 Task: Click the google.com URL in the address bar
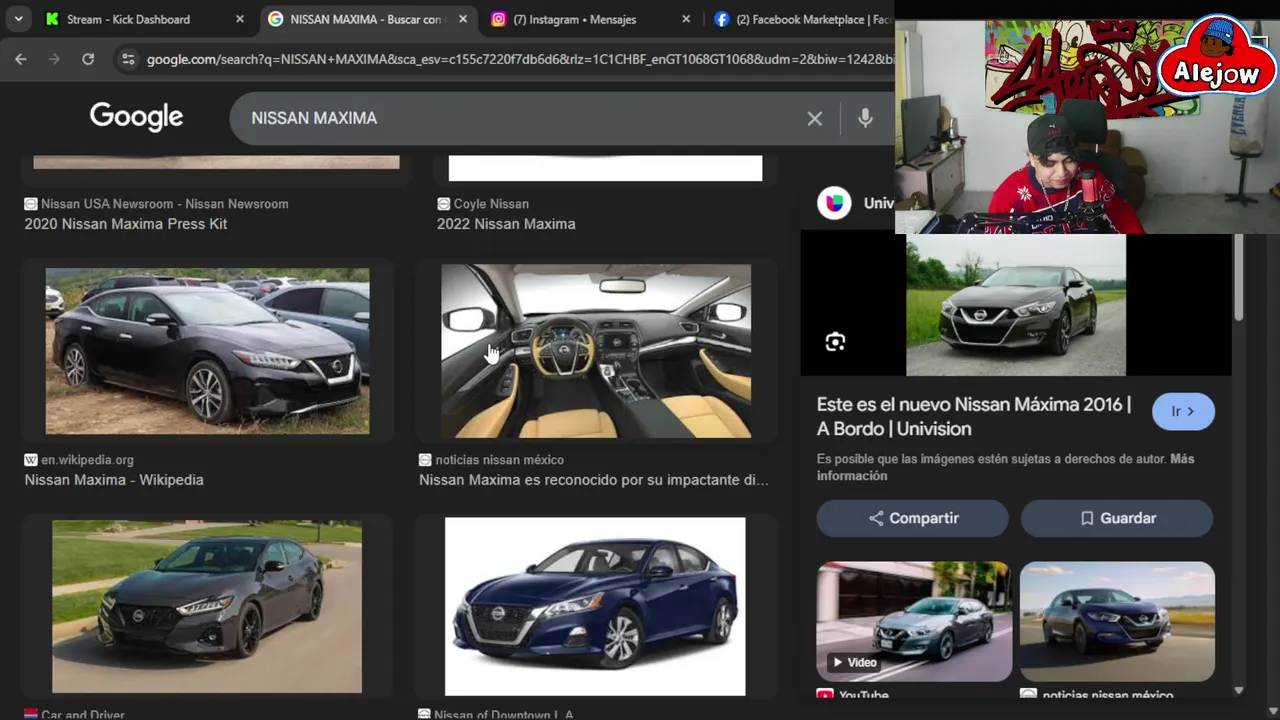pos(520,59)
